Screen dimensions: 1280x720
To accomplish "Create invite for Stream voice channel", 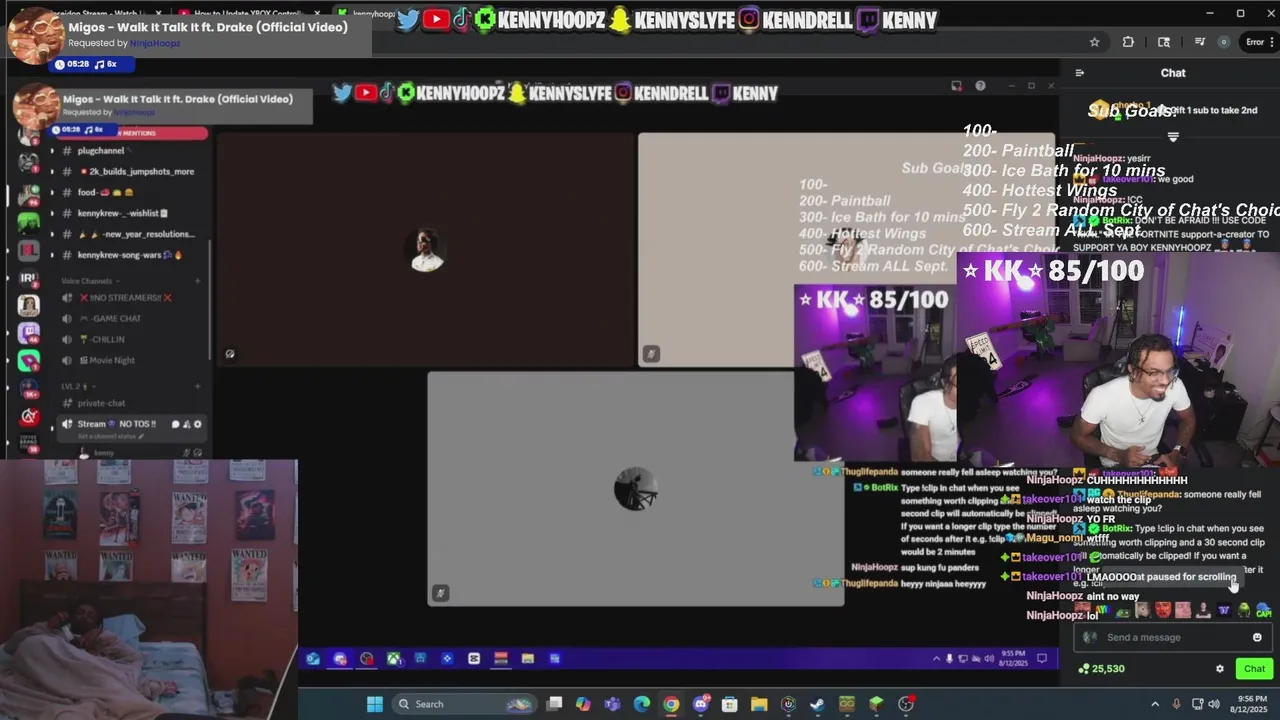I will [x=186, y=424].
